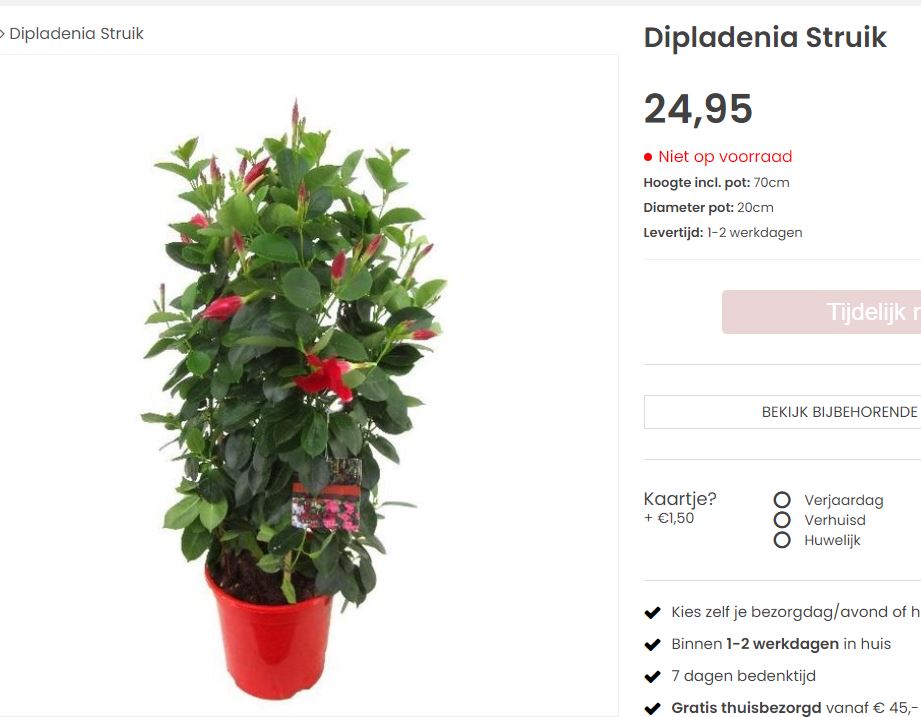This screenshot has width=921, height=717.
Task: Click the Dipladenia Struik breadcrumb link
Action: pos(76,33)
